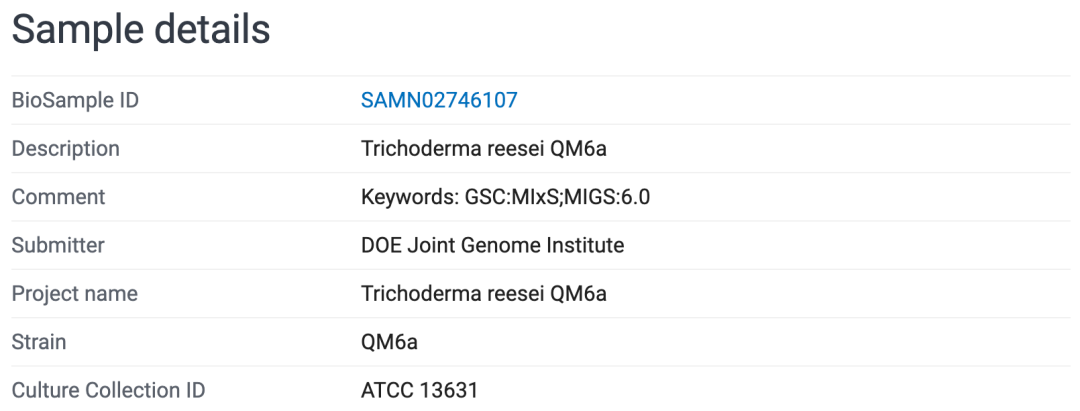The height and width of the screenshot is (411, 1080).
Task: Click the Project name row label
Action: click(x=75, y=294)
